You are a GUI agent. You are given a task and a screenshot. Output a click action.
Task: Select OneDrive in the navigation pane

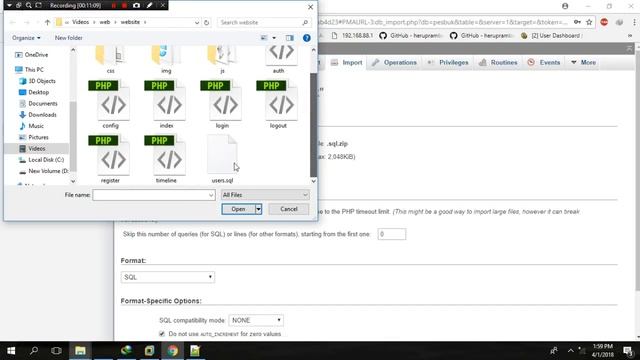tap(36, 55)
